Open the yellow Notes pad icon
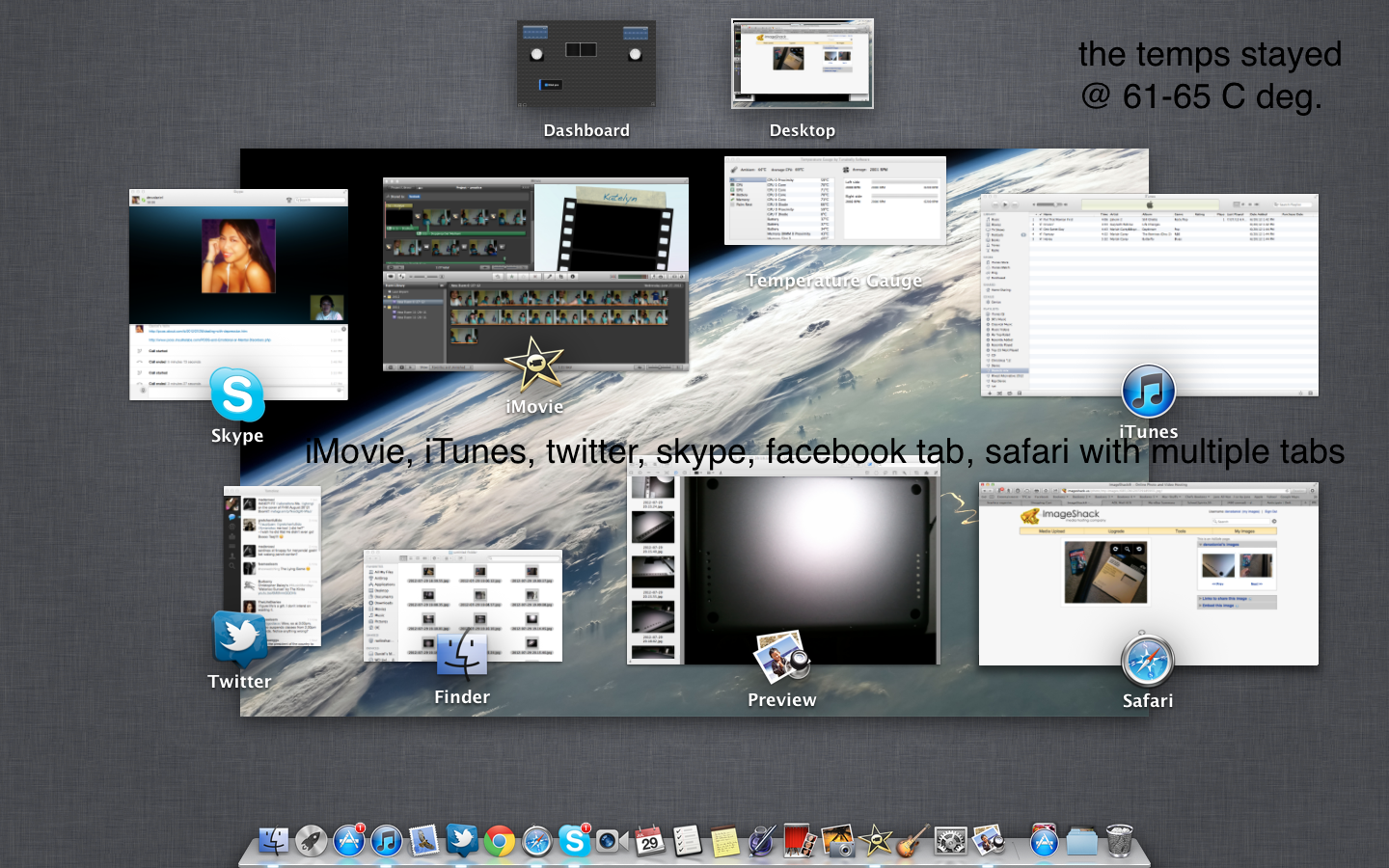The height and width of the screenshot is (868, 1389). coord(724,841)
